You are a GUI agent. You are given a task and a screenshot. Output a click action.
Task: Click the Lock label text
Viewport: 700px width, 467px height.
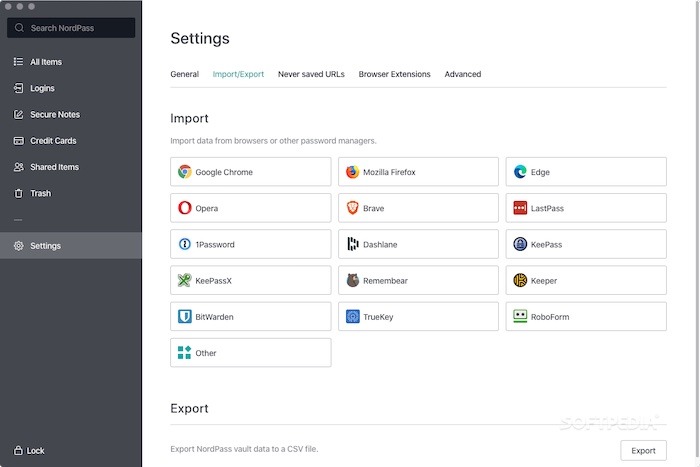[x=35, y=450]
